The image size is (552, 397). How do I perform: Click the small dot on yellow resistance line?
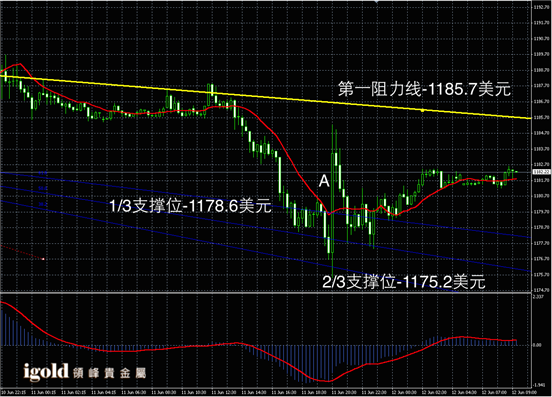(422, 111)
